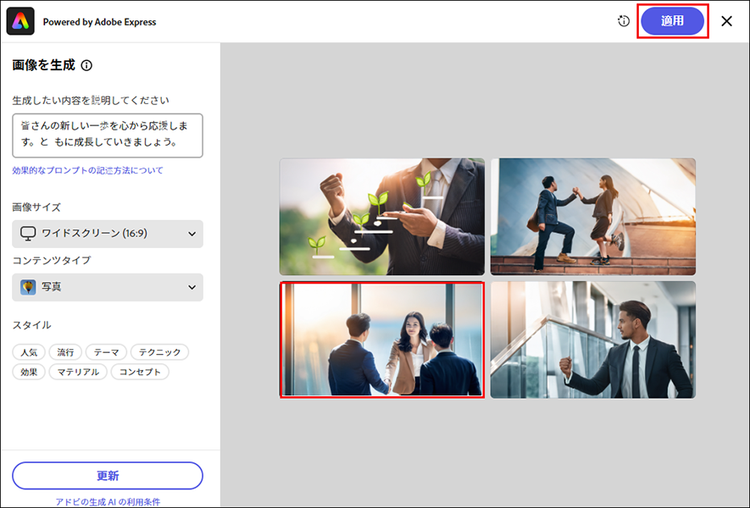The height and width of the screenshot is (508, 750).
Task: Toggle the 流行 style chip
Action: pos(65,352)
